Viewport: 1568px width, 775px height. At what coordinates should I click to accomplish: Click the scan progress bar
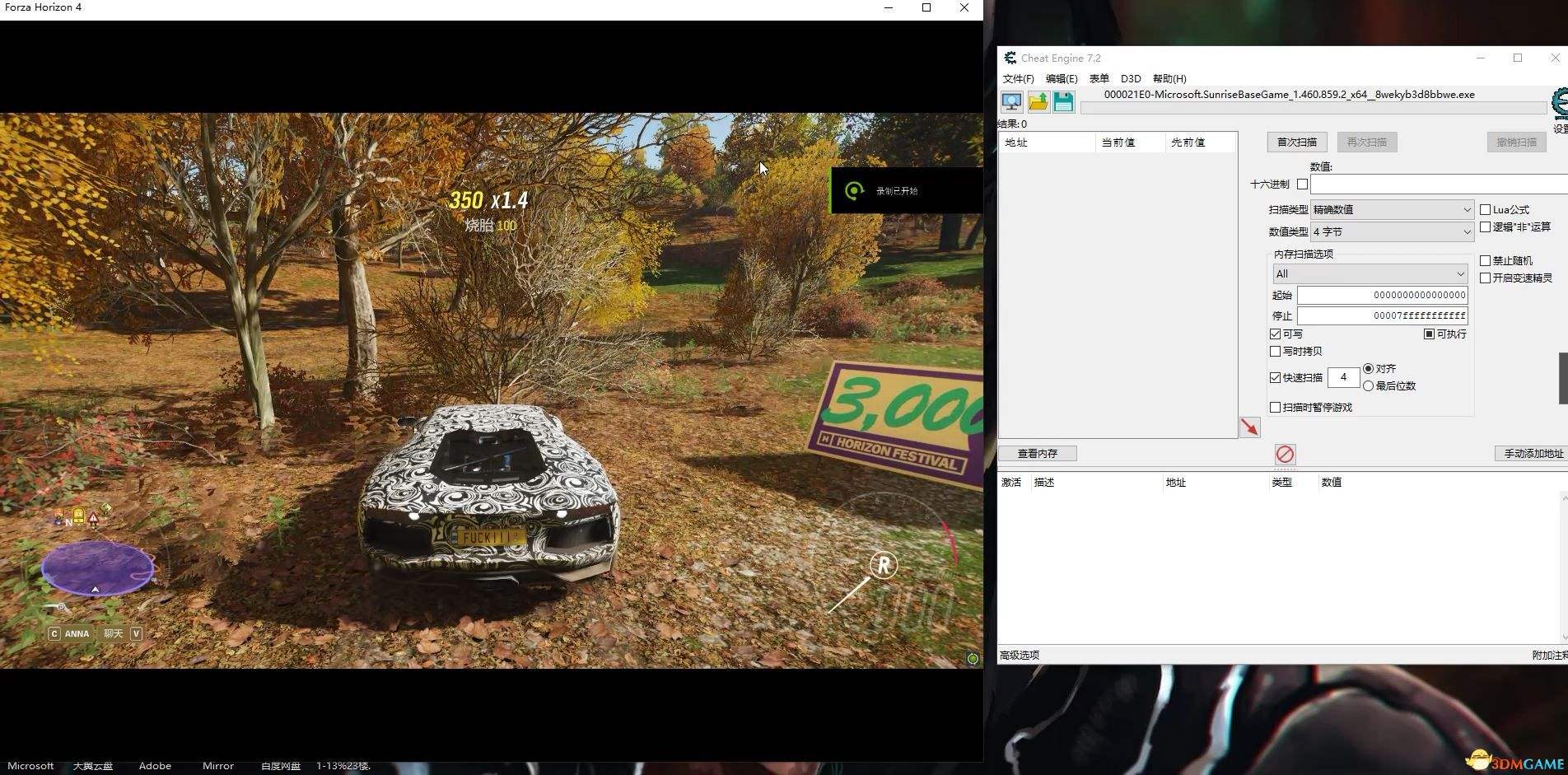click(x=1314, y=108)
